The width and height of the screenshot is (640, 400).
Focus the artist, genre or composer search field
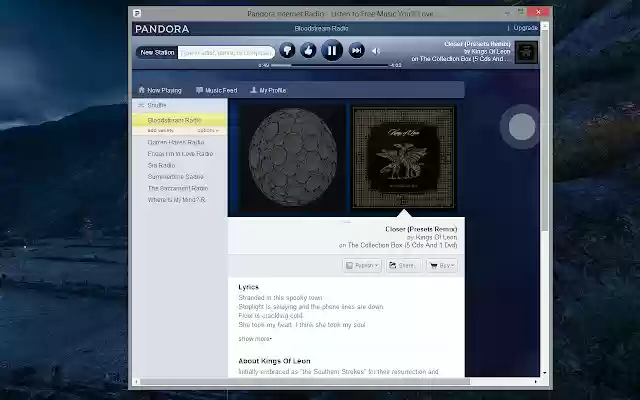point(226,53)
